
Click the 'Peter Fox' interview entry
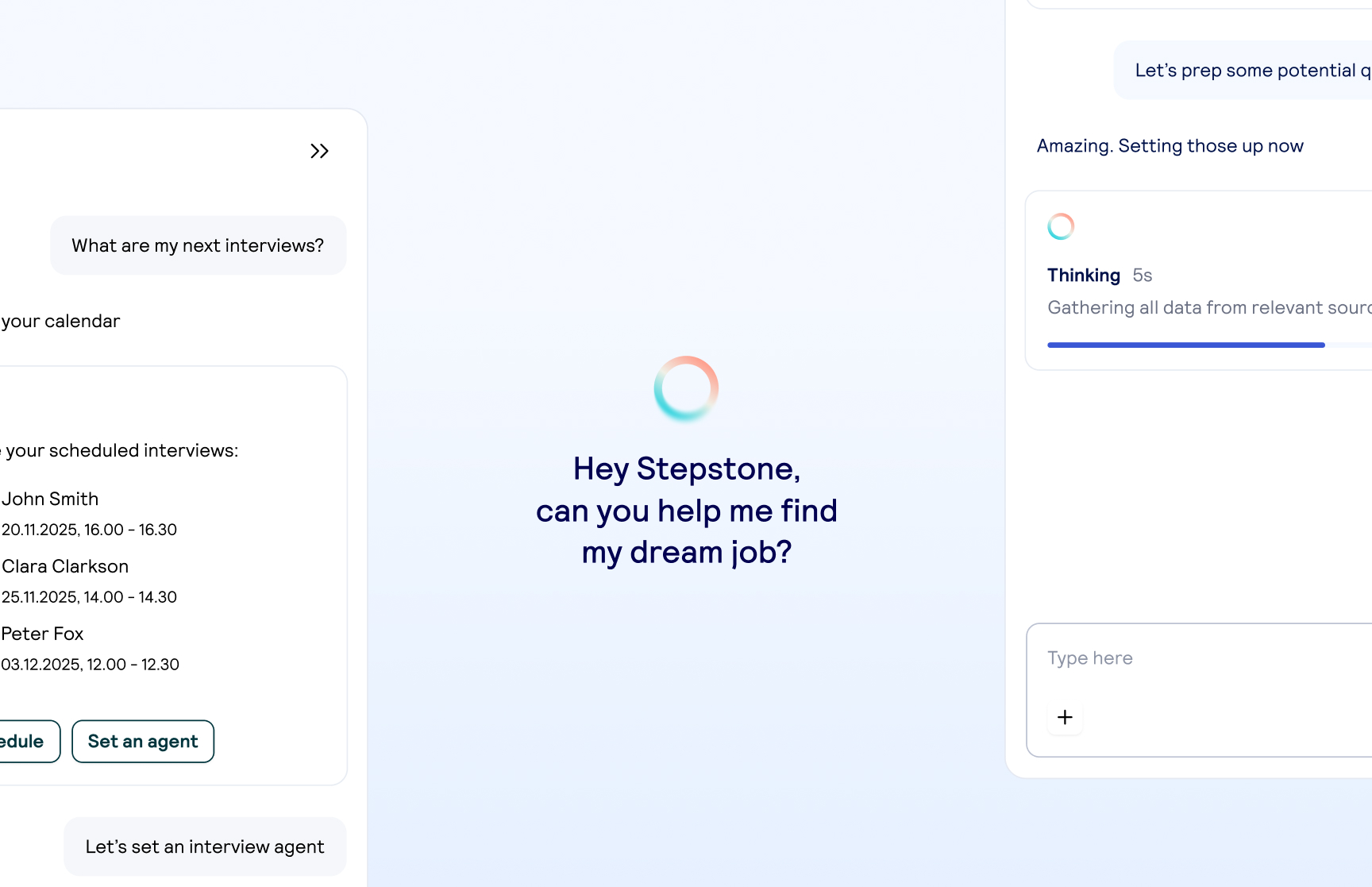click(42, 634)
